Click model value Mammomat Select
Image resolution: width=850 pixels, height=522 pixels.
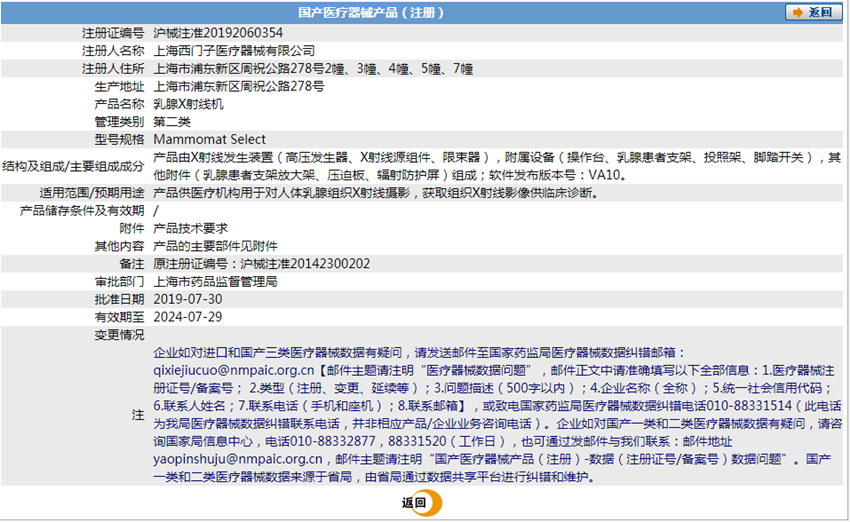[x=209, y=139]
